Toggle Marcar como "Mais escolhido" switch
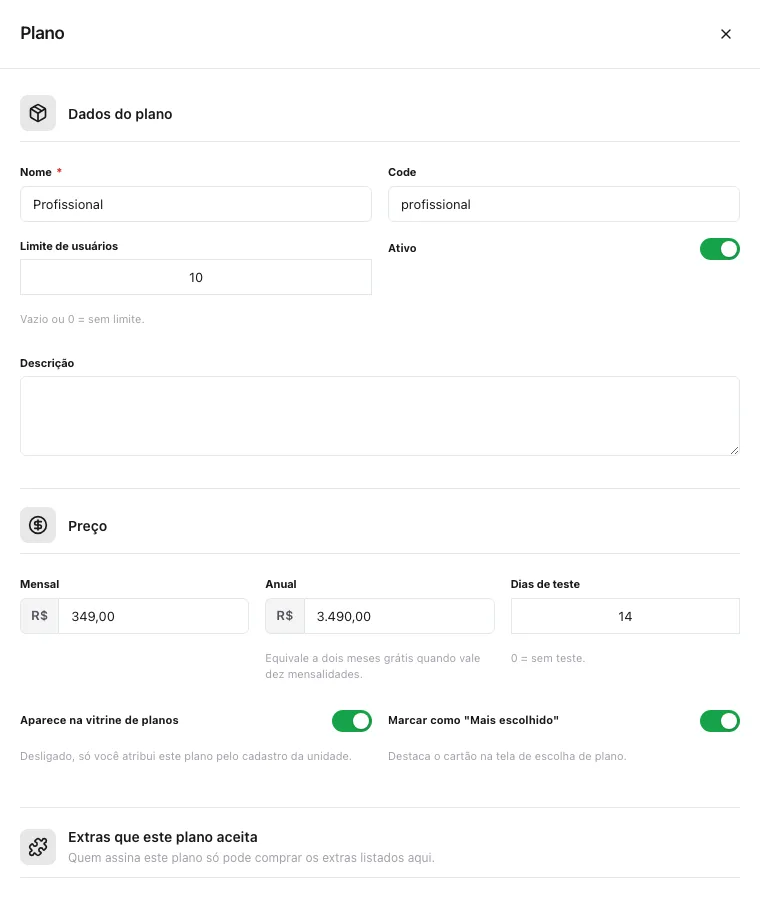This screenshot has height=900, width=760. pyautogui.click(x=719, y=721)
